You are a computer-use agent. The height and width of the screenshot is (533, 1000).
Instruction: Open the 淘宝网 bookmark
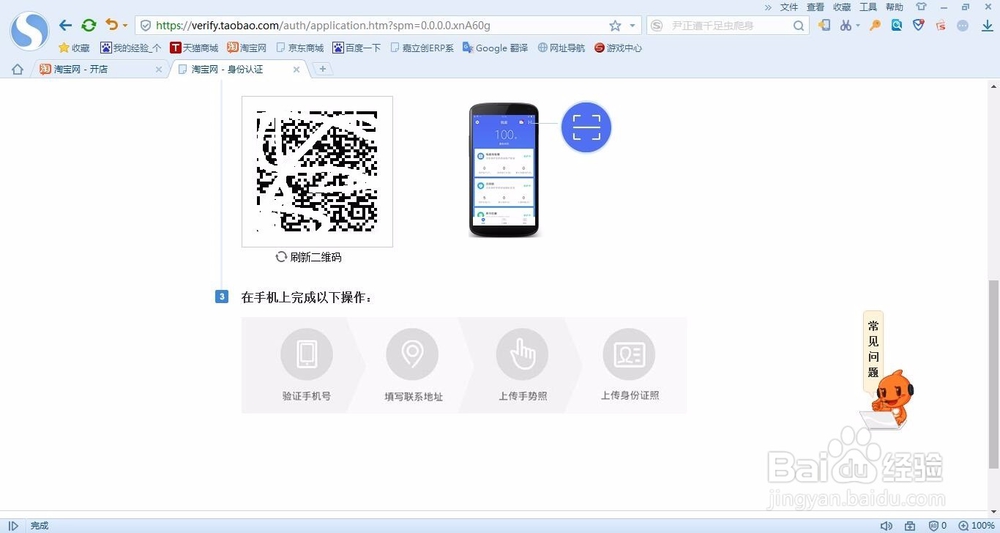click(247, 48)
